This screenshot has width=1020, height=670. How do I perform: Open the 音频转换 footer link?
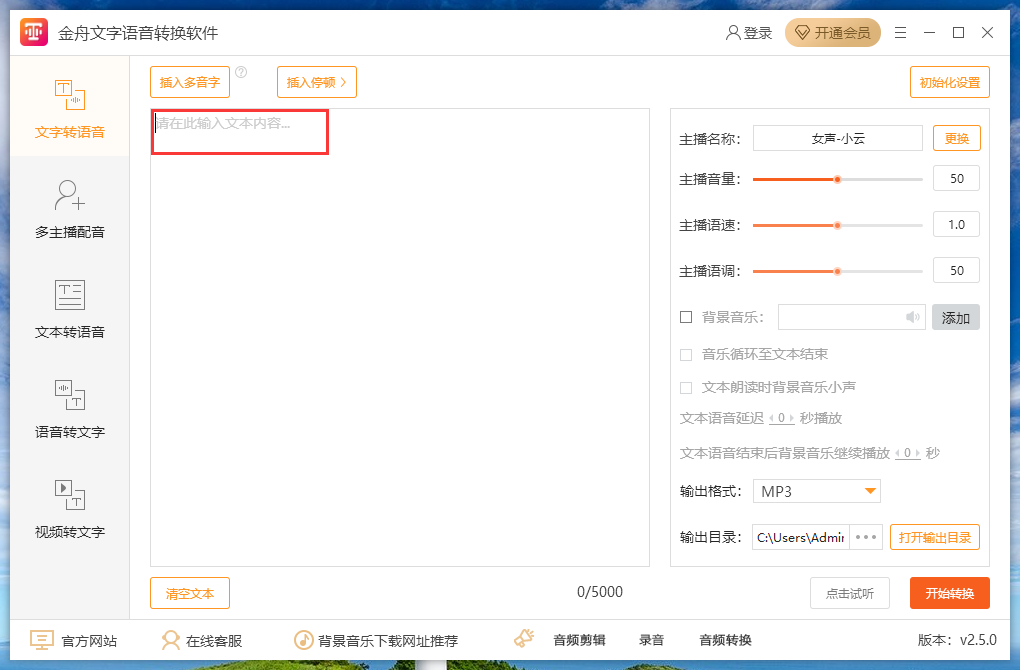(x=725, y=640)
